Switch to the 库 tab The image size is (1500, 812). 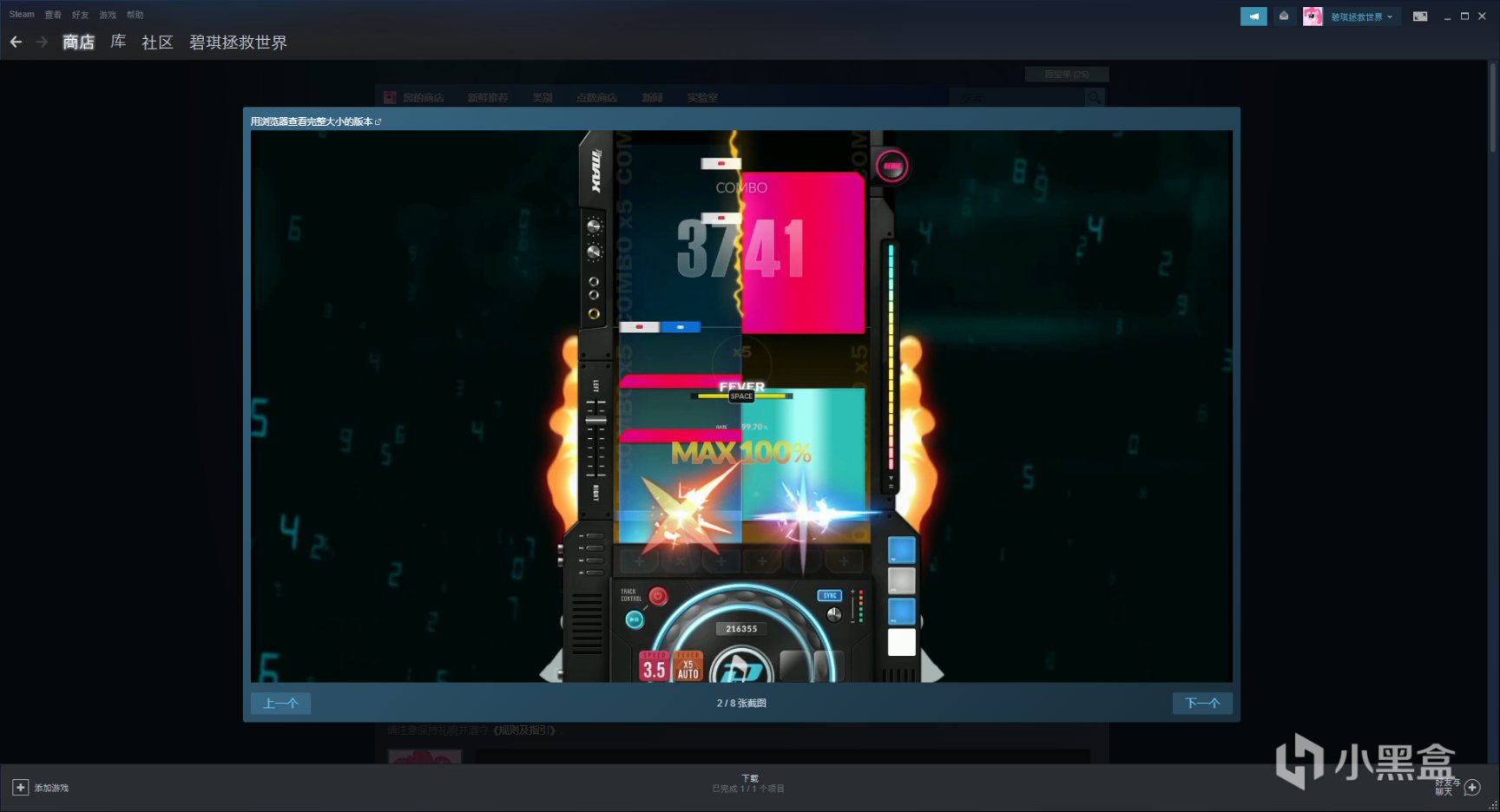tap(118, 42)
